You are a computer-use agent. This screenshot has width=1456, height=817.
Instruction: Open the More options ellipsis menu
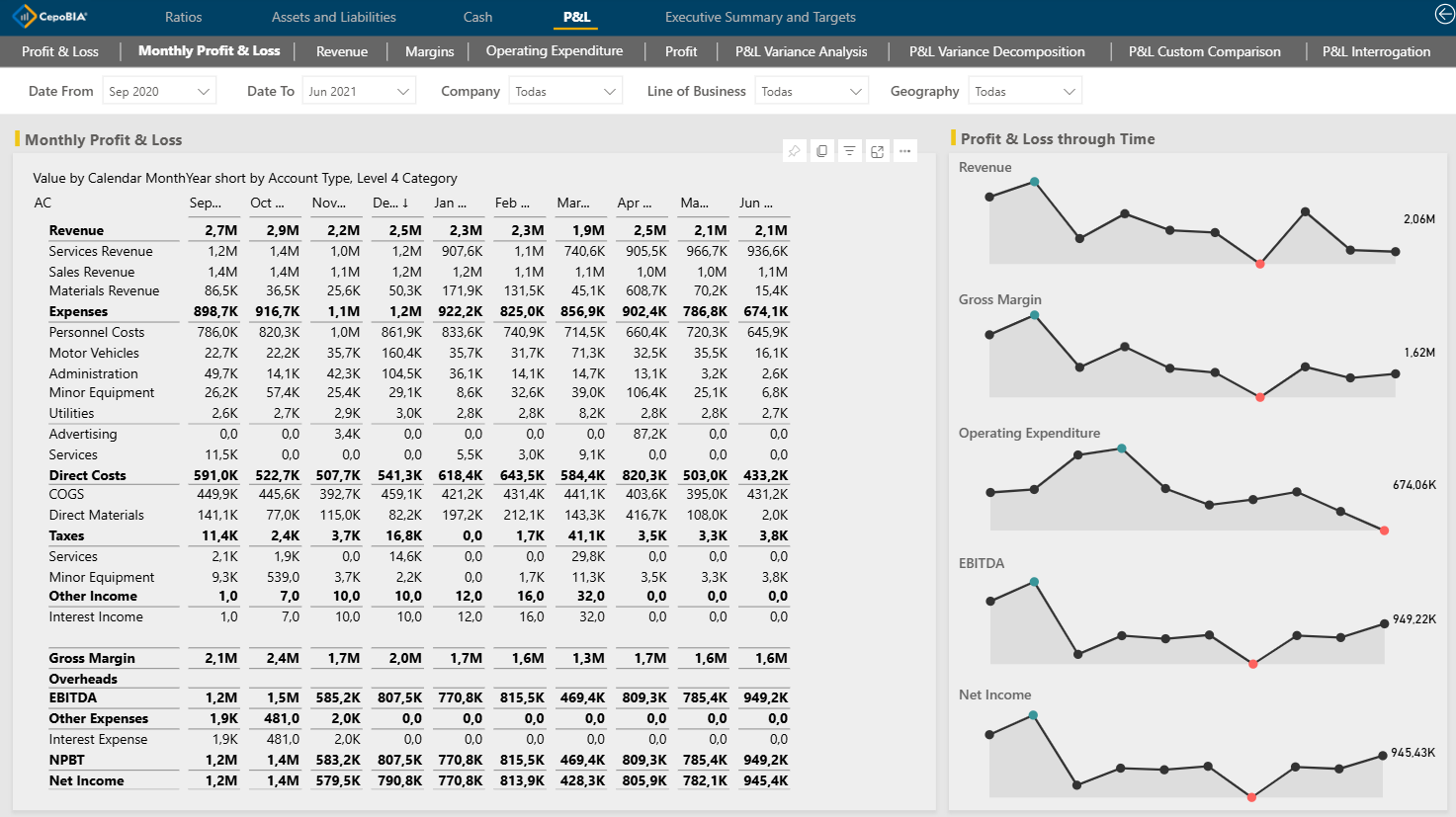pyautogui.click(x=904, y=151)
